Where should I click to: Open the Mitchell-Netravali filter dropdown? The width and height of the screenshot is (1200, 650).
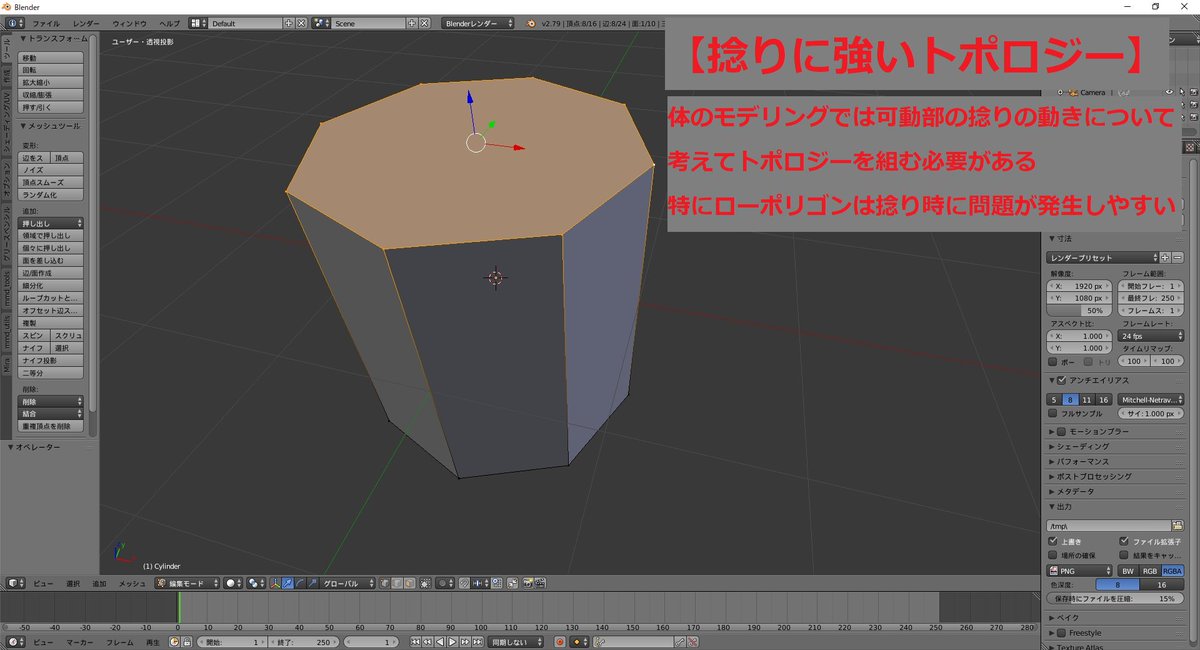pos(1152,399)
